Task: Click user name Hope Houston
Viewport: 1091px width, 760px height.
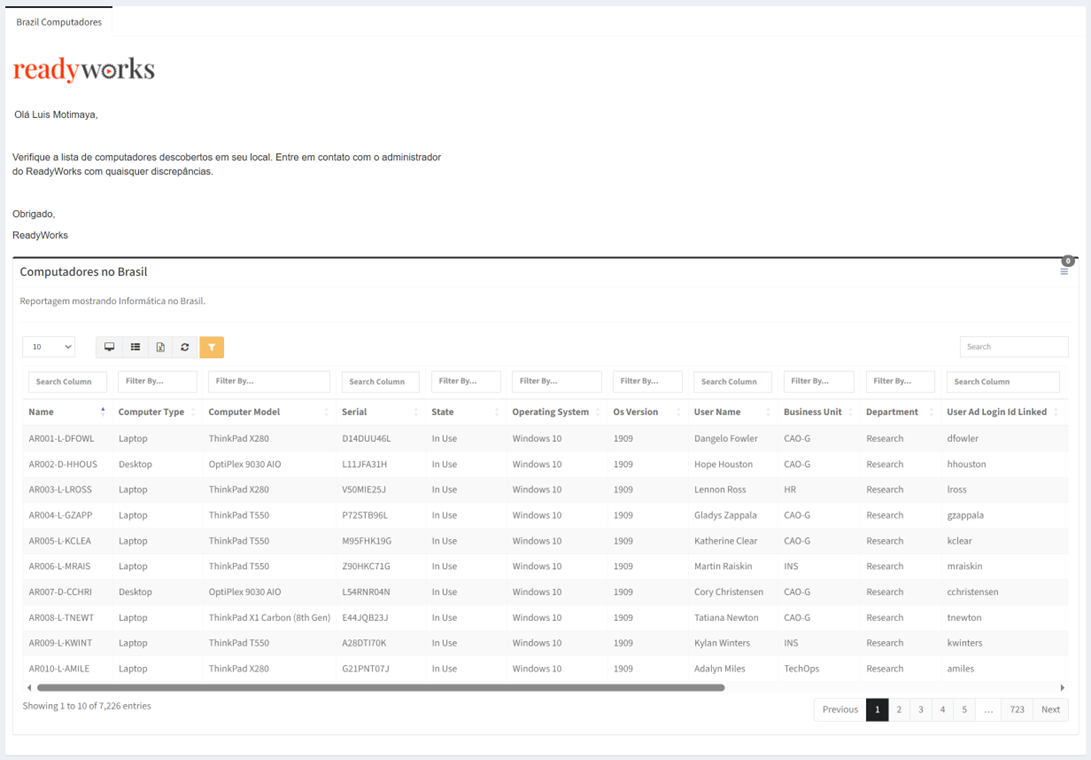Action: point(723,464)
